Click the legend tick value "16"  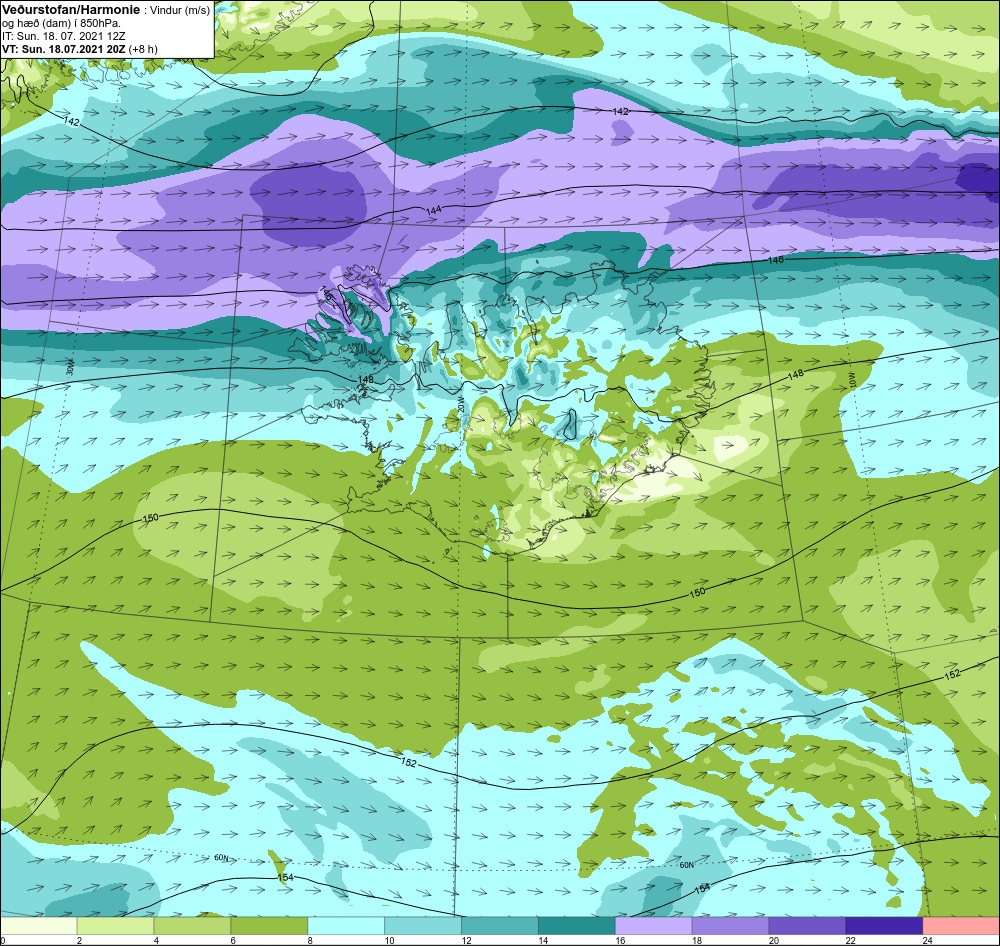click(x=620, y=940)
